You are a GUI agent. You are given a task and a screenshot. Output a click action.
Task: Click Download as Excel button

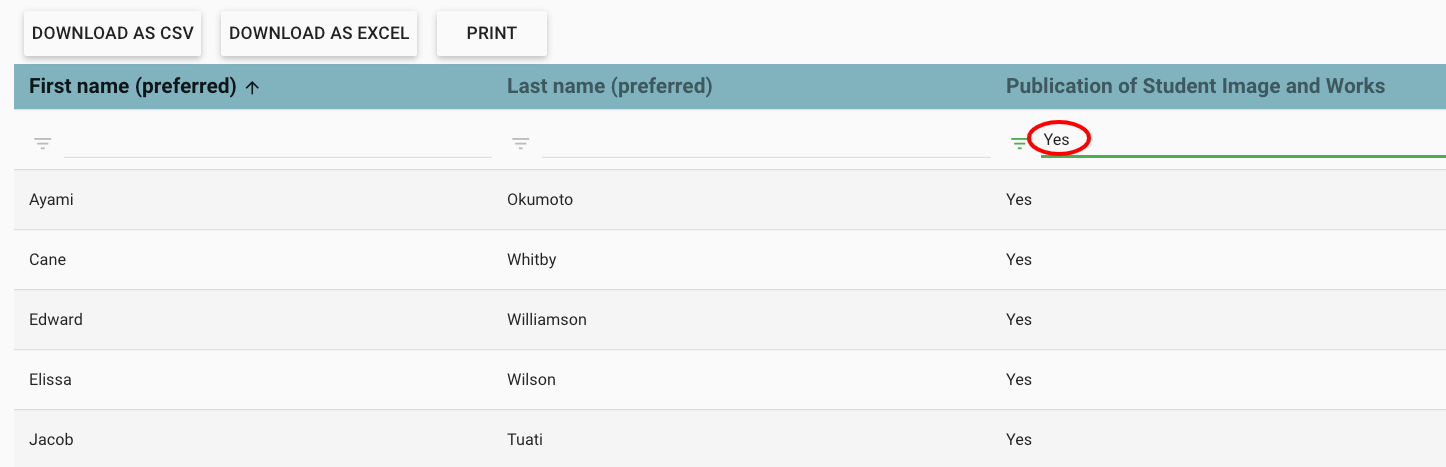[319, 33]
